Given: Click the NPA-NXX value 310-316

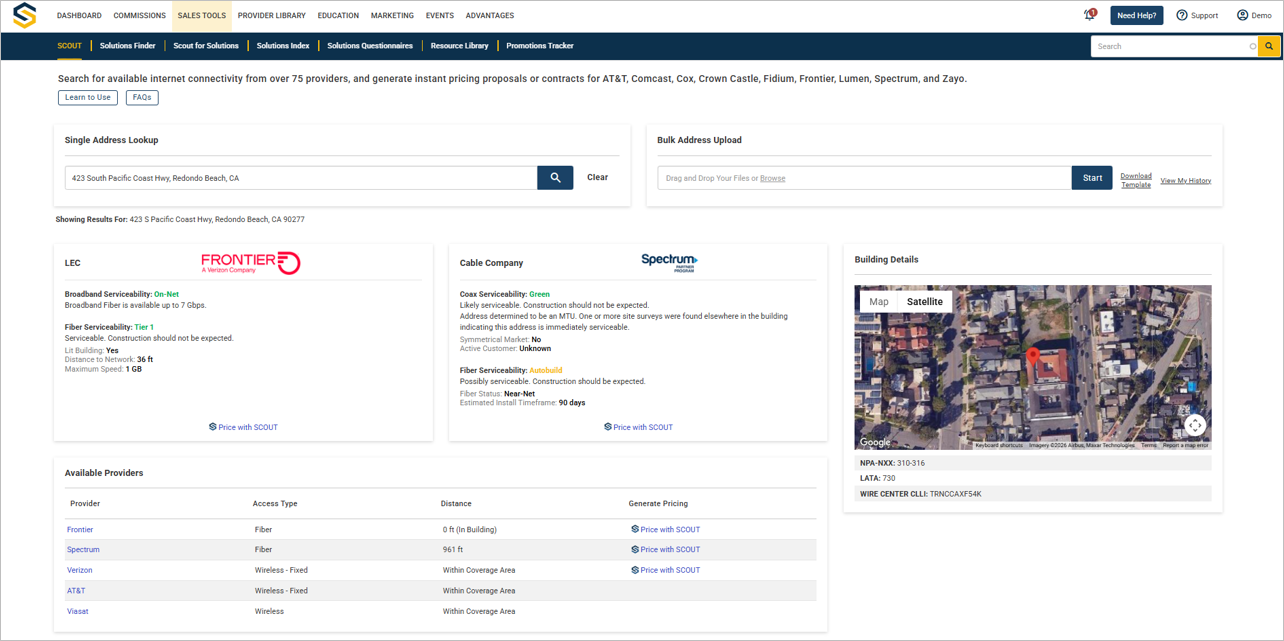Looking at the screenshot, I should click(911, 463).
